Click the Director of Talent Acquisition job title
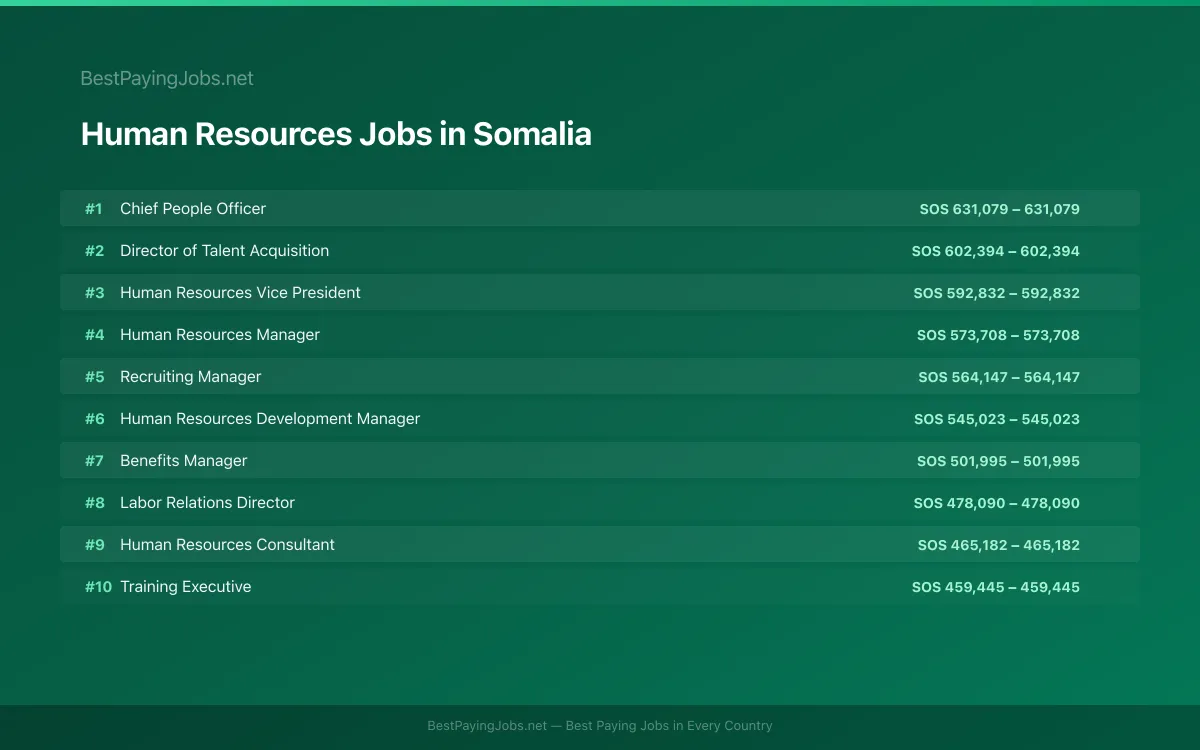The image size is (1200, 750). pos(224,250)
